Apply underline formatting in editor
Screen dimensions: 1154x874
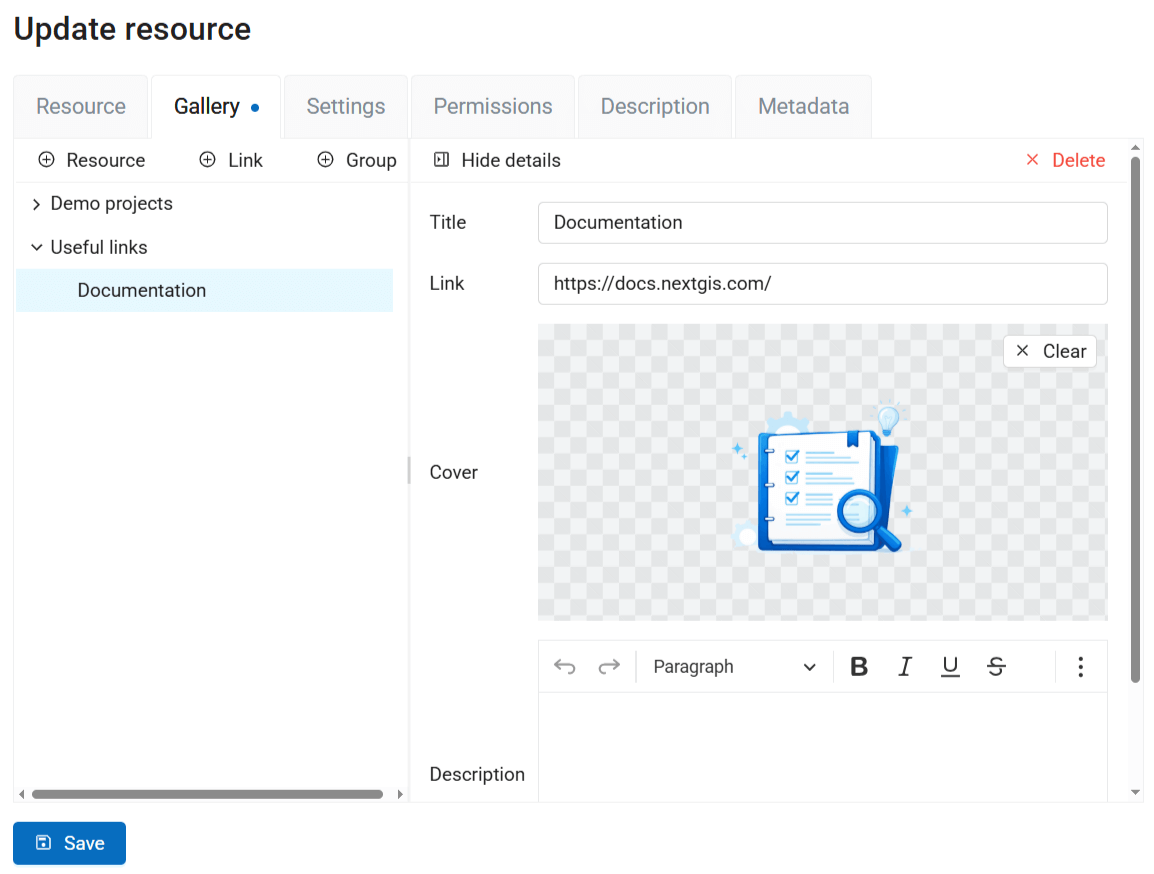(950, 667)
